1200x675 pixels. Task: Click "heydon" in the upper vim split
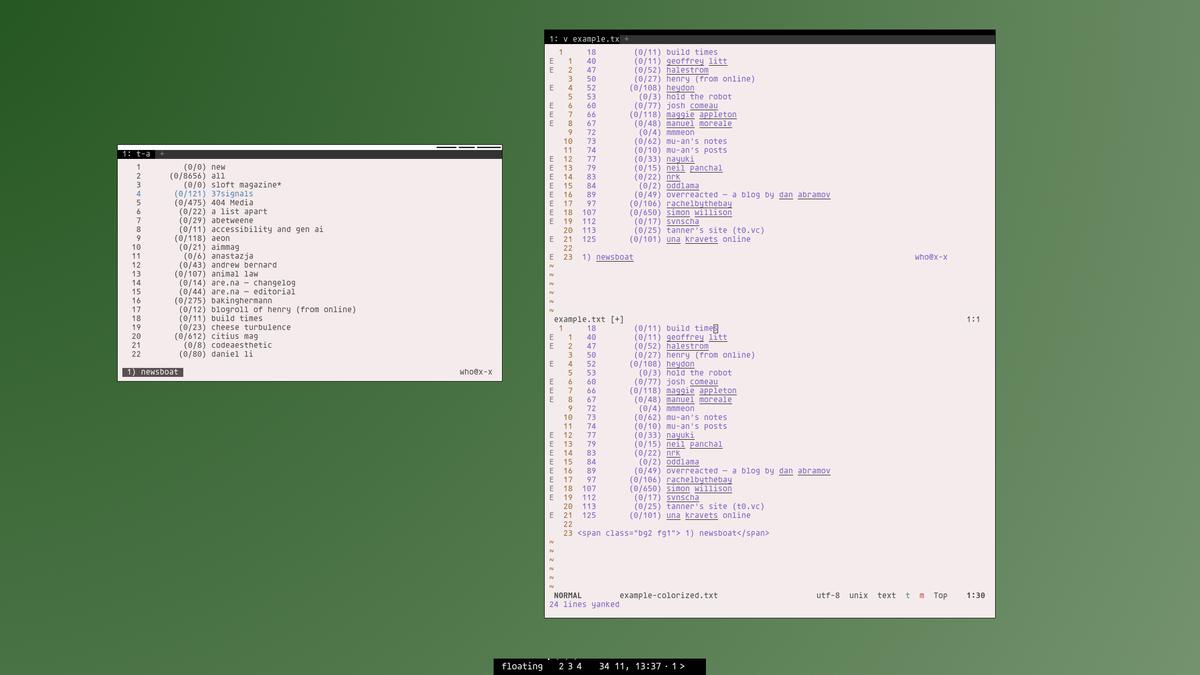tap(681, 88)
